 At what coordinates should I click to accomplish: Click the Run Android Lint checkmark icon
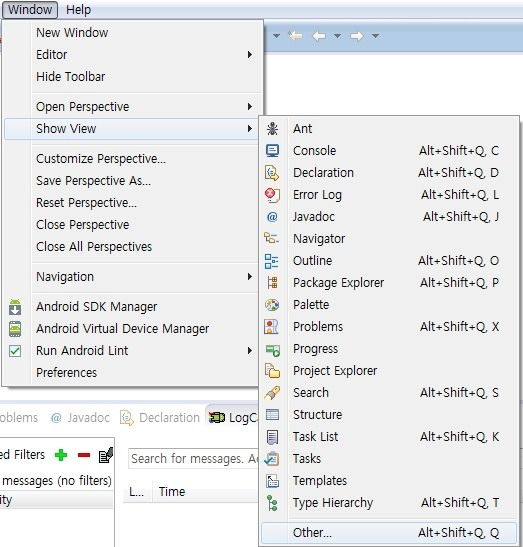tap(15, 351)
